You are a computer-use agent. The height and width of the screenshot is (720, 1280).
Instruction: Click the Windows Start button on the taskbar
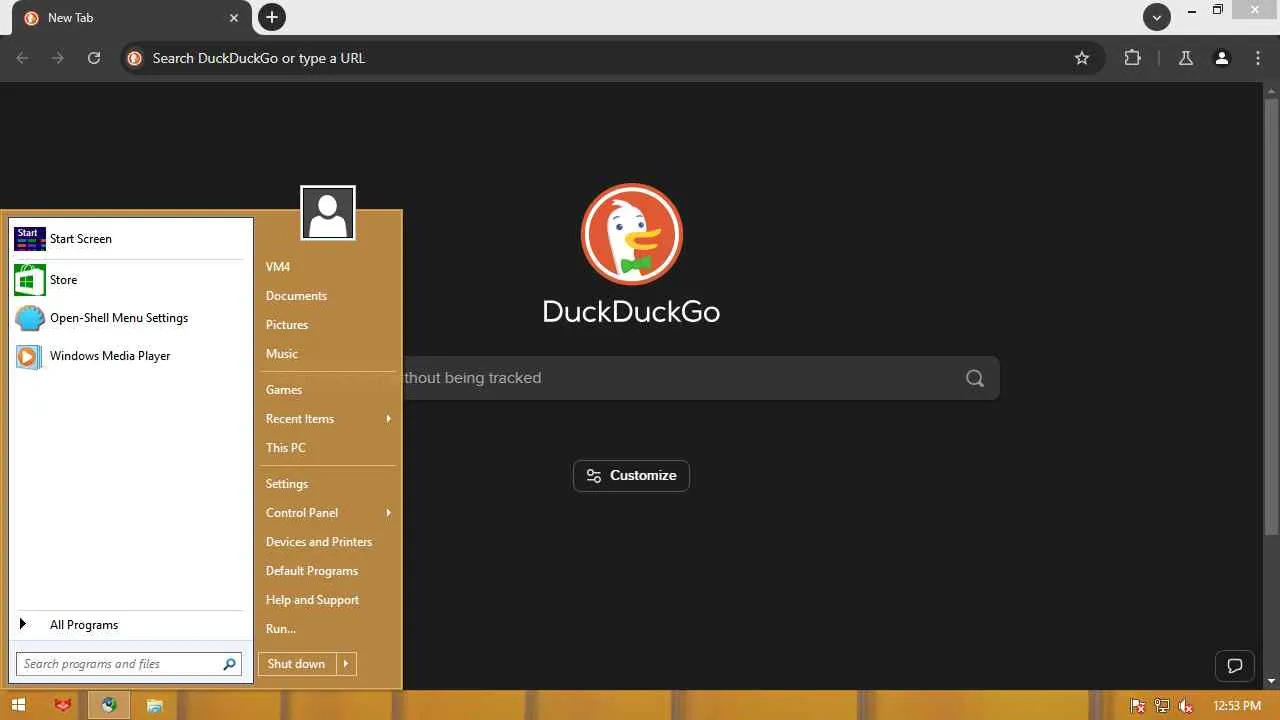(18, 705)
